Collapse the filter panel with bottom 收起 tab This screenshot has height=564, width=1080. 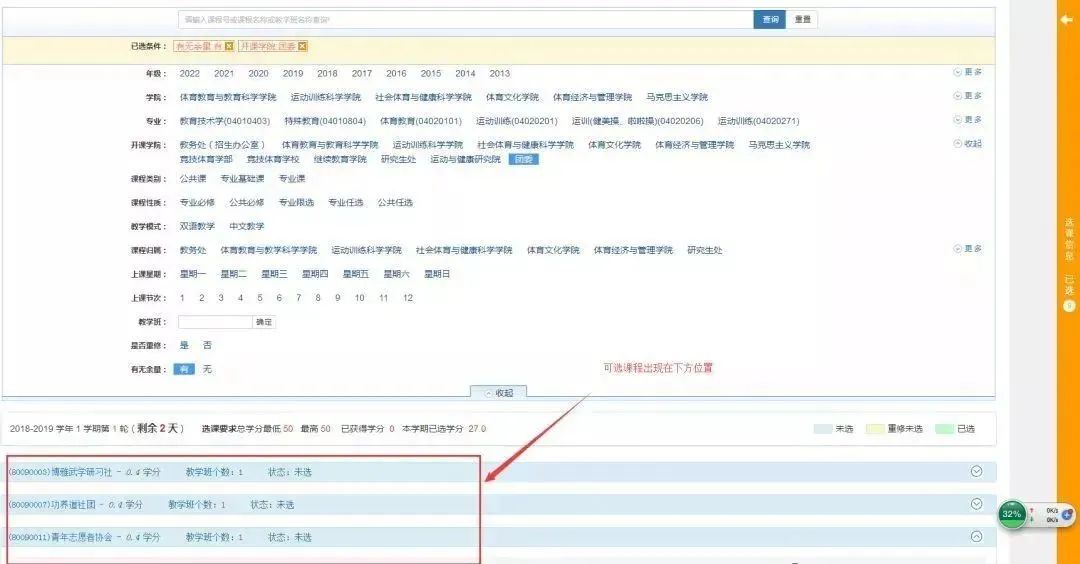498,393
